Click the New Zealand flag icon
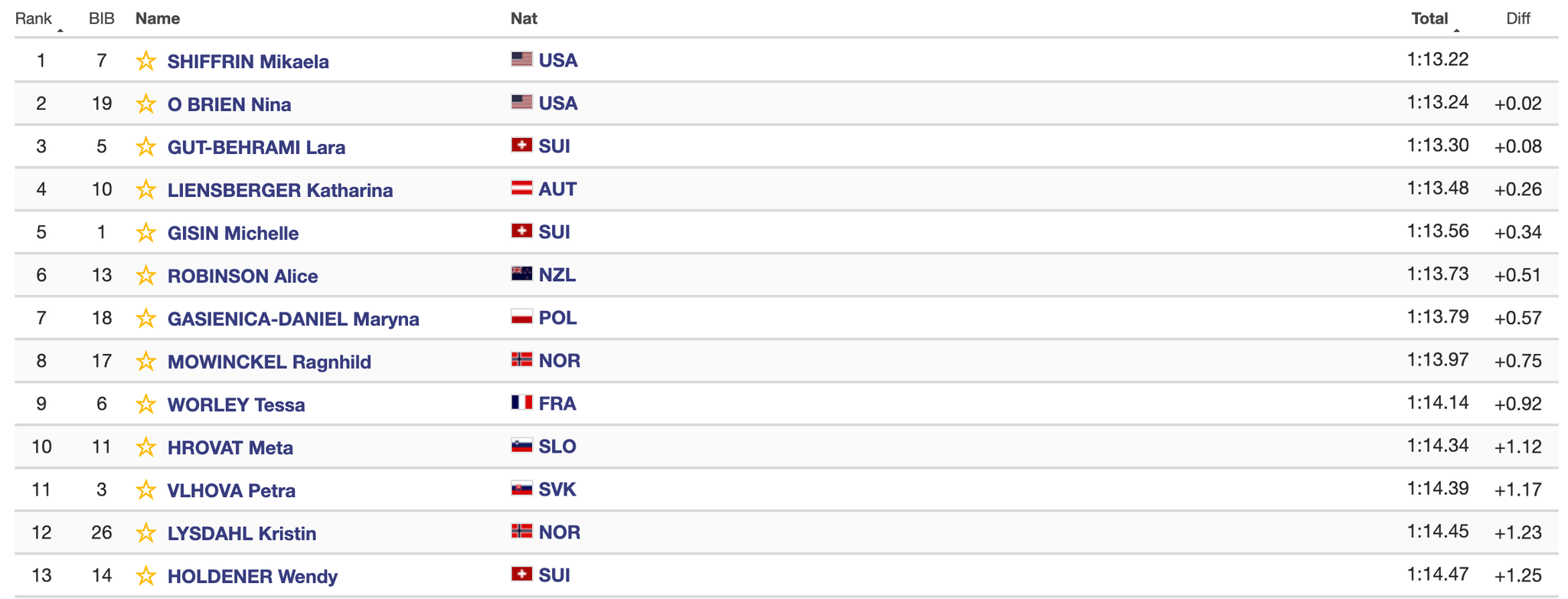Viewport: 1568px width, 599px height. click(x=521, y=273)
